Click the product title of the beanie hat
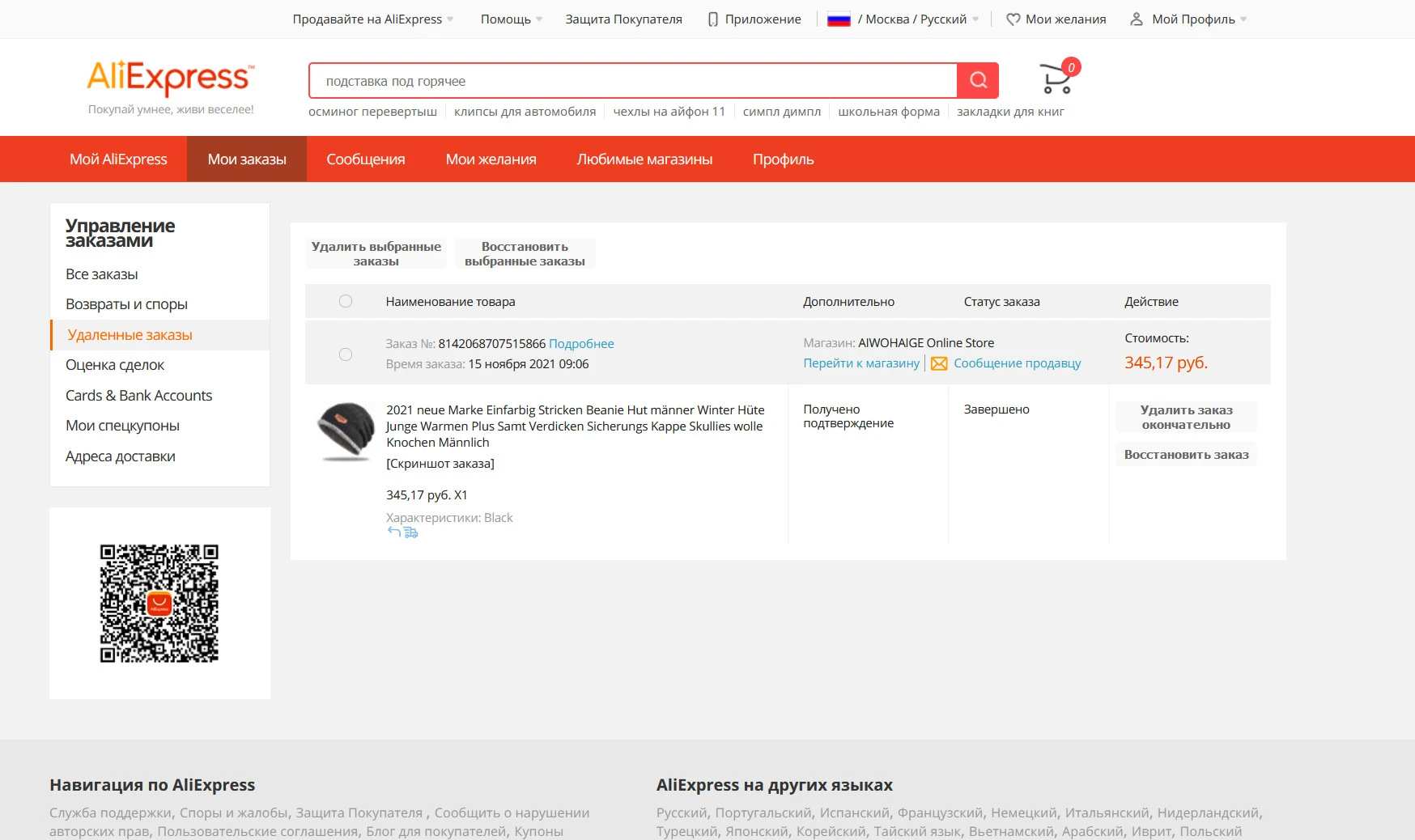 (x=575, y=426)
